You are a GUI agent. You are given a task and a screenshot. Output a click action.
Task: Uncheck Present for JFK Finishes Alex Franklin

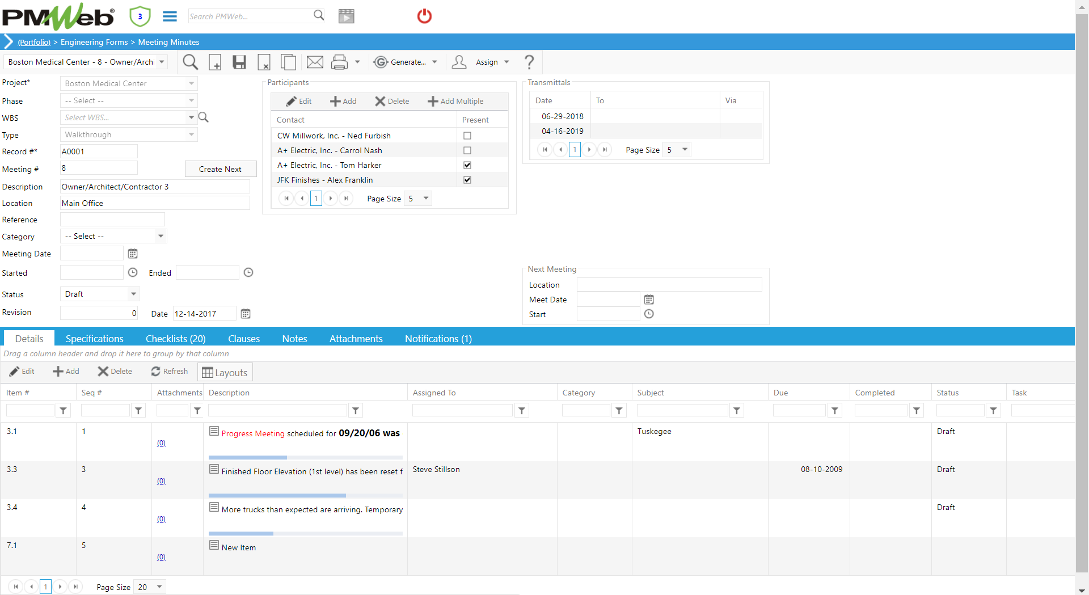point(467,180)
